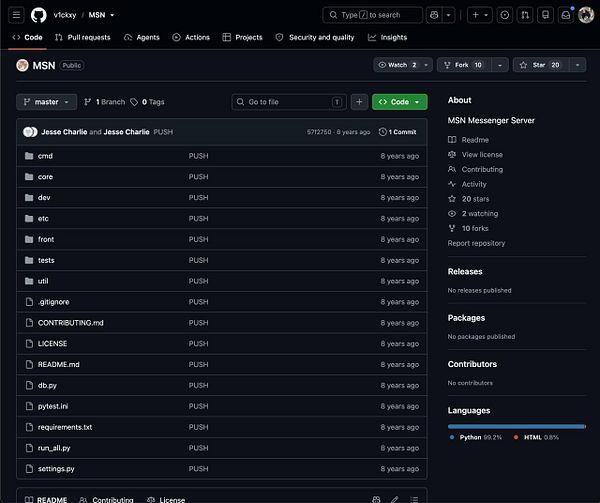Switch to the Agents tab
Image resolution: width=600 pixels, height=503 pixels.
coord(142,37)
